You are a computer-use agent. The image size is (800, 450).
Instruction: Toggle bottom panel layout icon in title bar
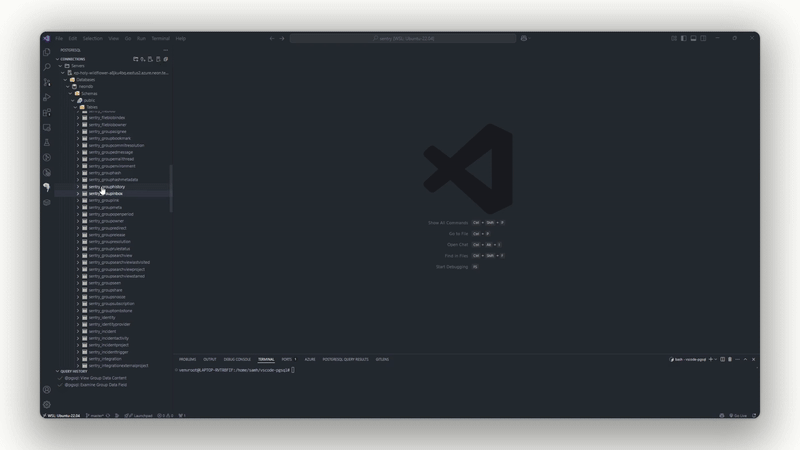(x=693, y=38)
